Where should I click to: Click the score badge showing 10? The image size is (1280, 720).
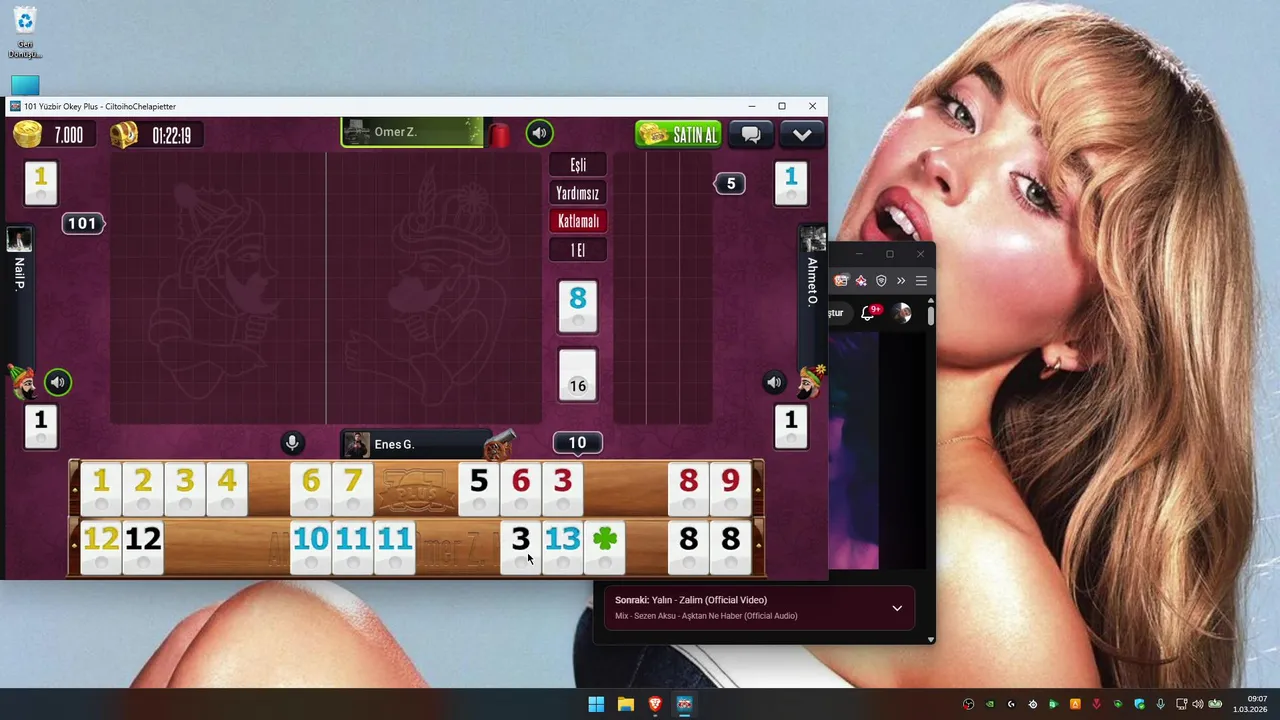tap(577, 442)
